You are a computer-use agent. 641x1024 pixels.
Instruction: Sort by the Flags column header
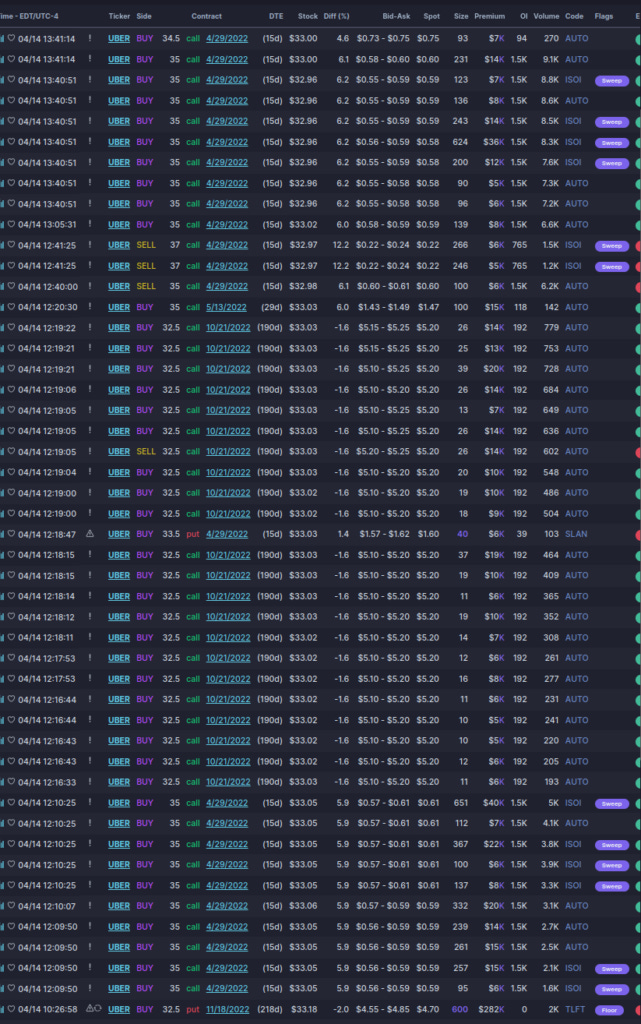coord(604,16)
